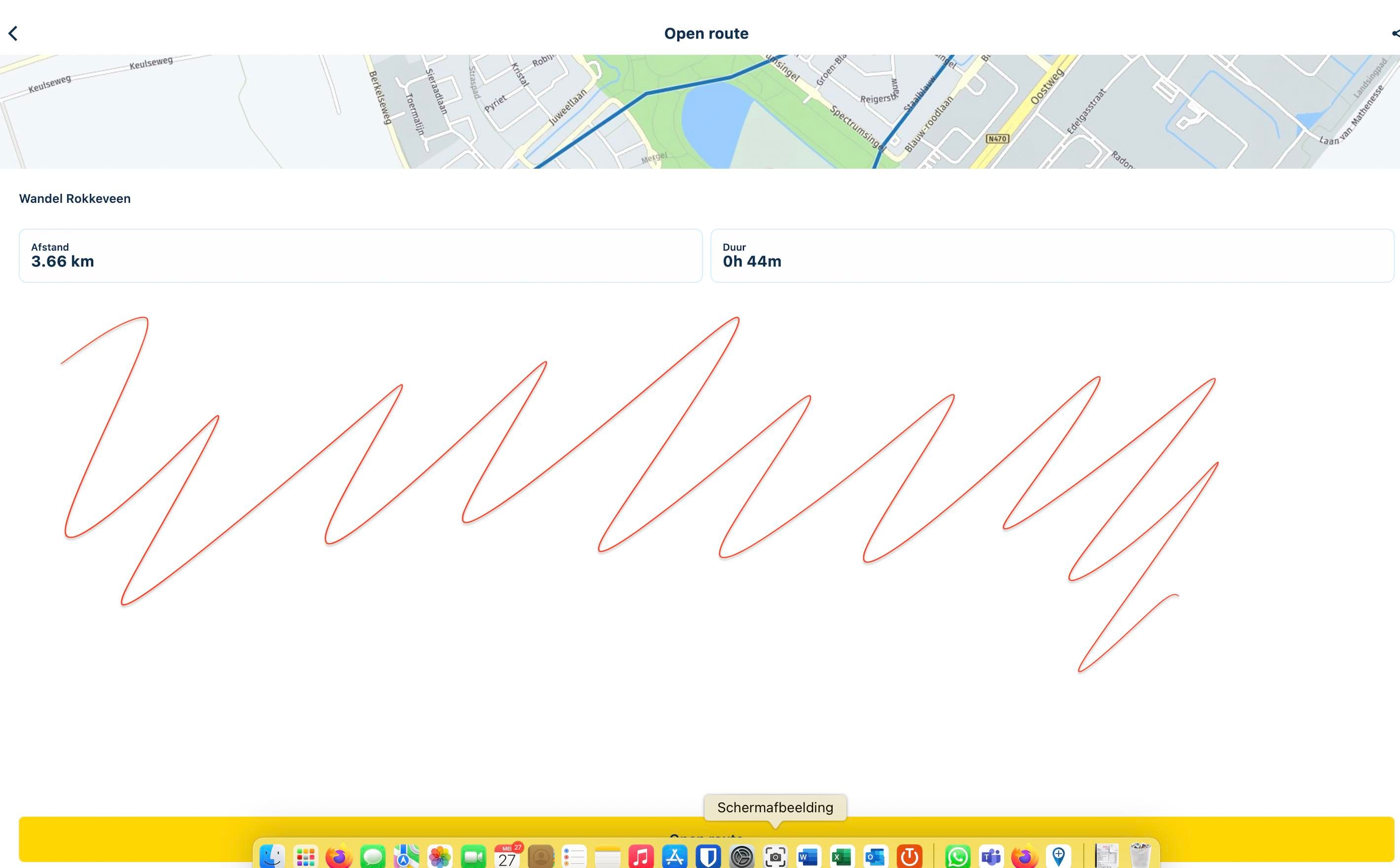Open Music from the dock
Image resolution: width=1400 pixels, height=868 pixels.
pyautogui.click(x=641, y=857)
